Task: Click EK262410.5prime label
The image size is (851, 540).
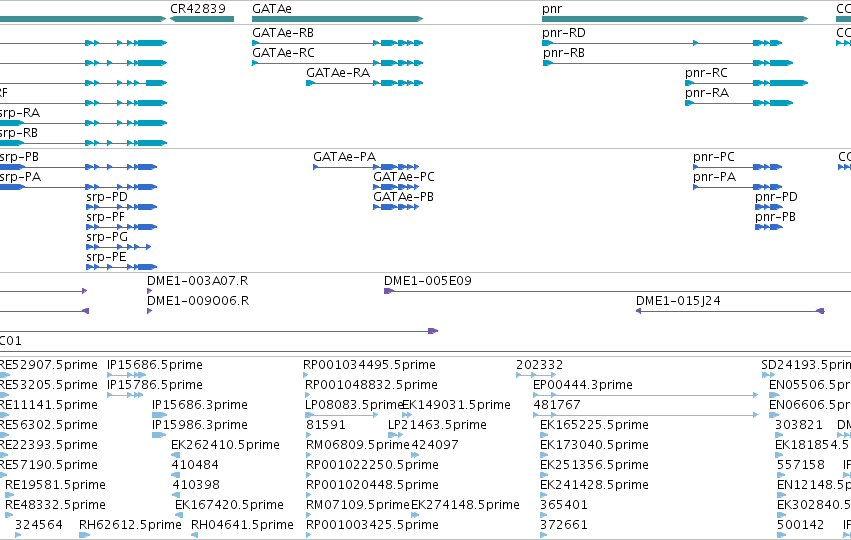Action: [x=225, y=445]
